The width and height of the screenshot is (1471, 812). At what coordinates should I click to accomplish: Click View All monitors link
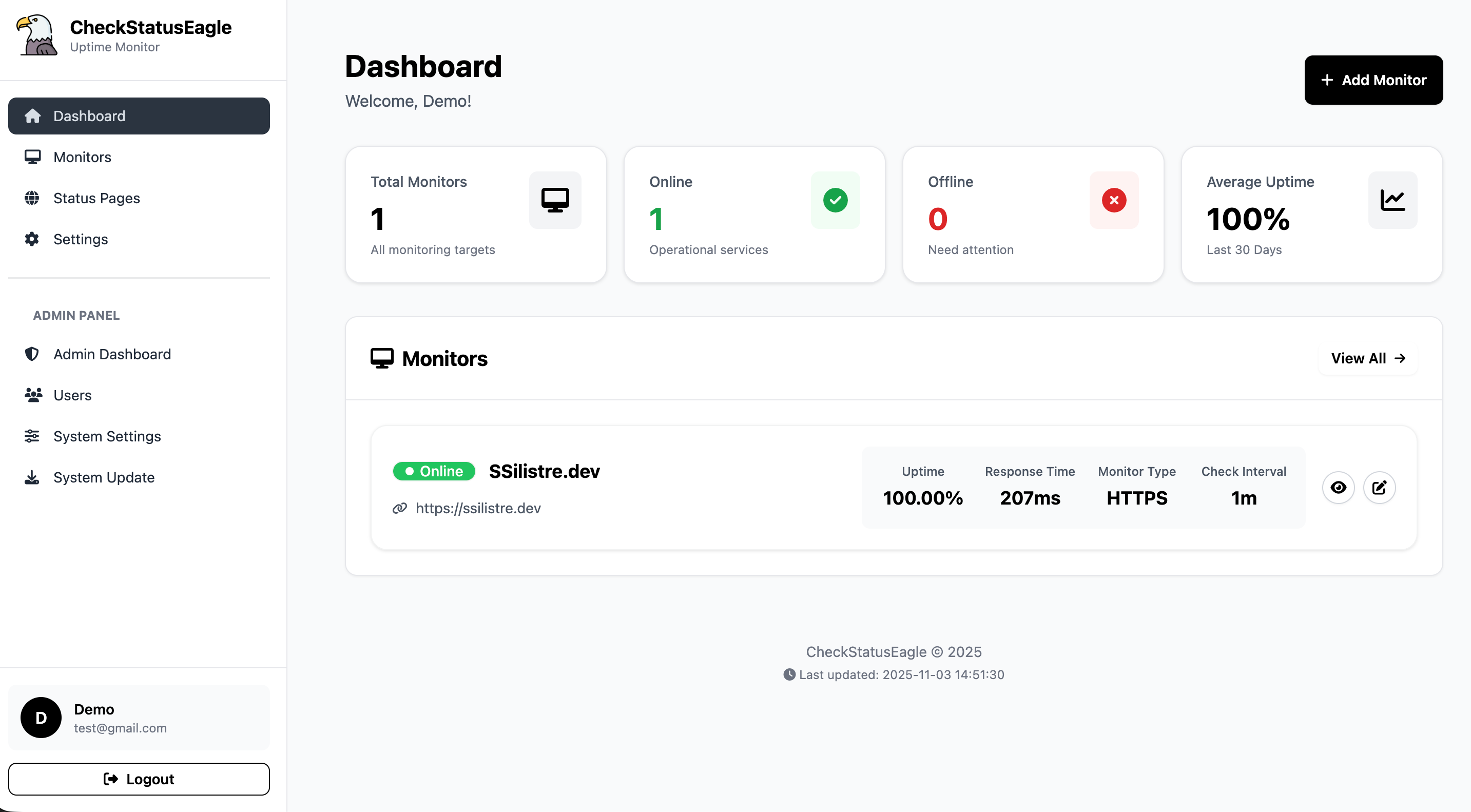click(x=1368, y=358)
